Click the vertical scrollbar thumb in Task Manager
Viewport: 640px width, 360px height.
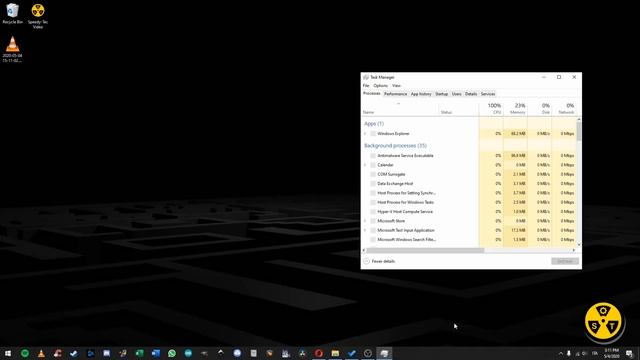coord(579,131)
